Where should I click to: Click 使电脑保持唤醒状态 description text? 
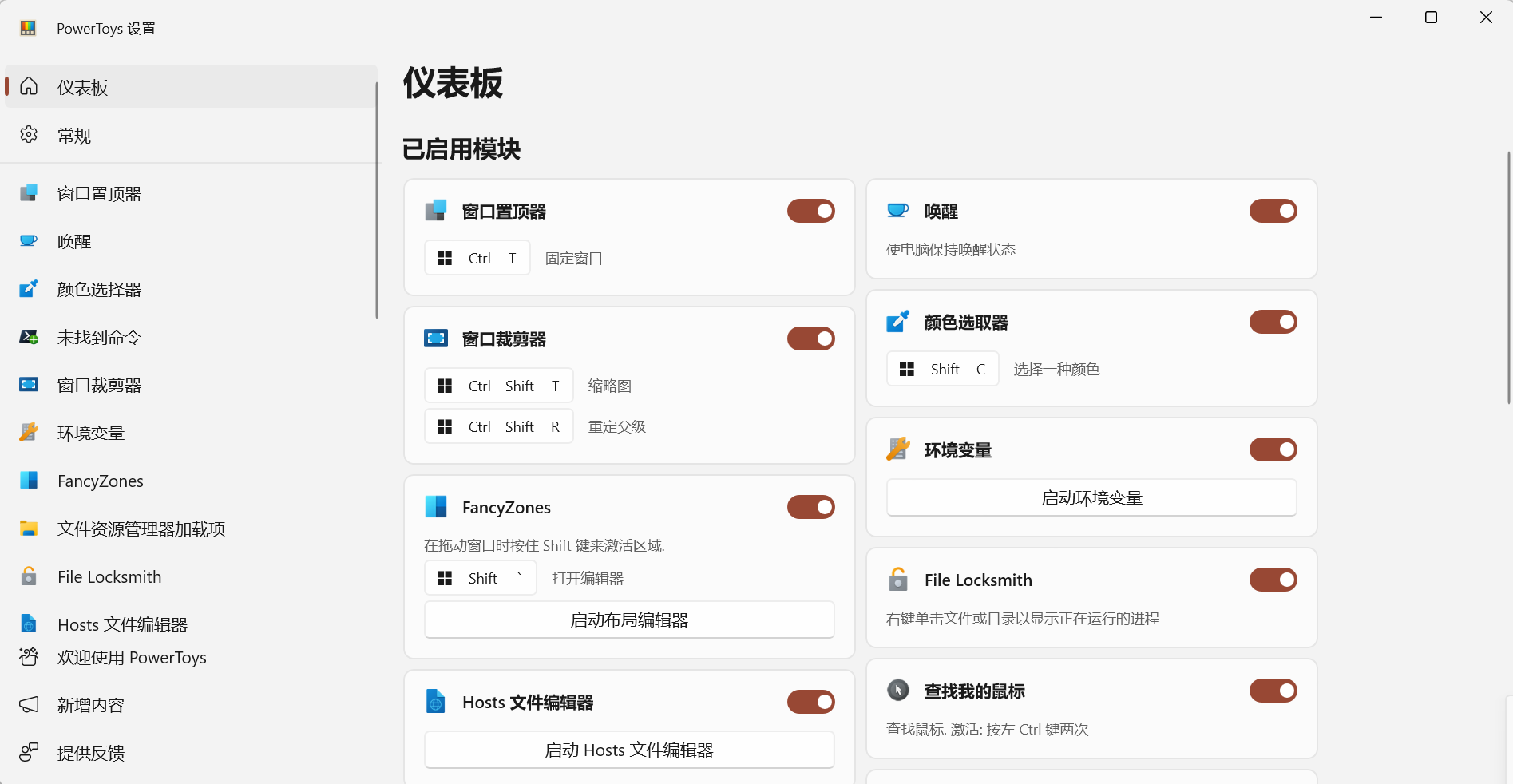[951, 249]
